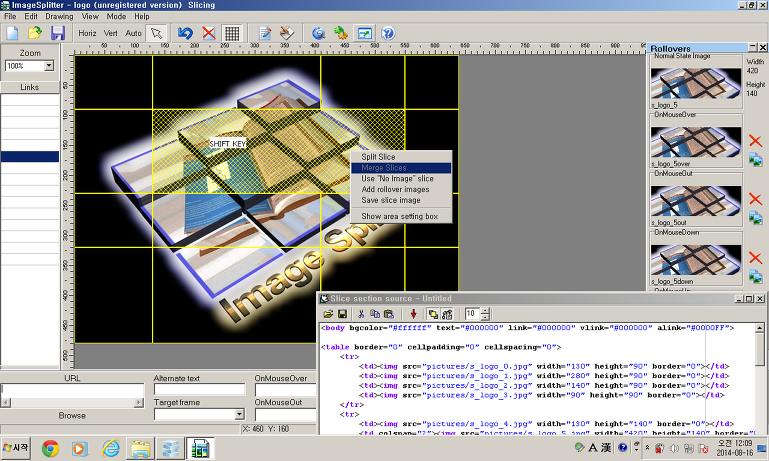Open the Target frame dropdown
The height and width of the screenshot is (461, 769).
point(239,414)
